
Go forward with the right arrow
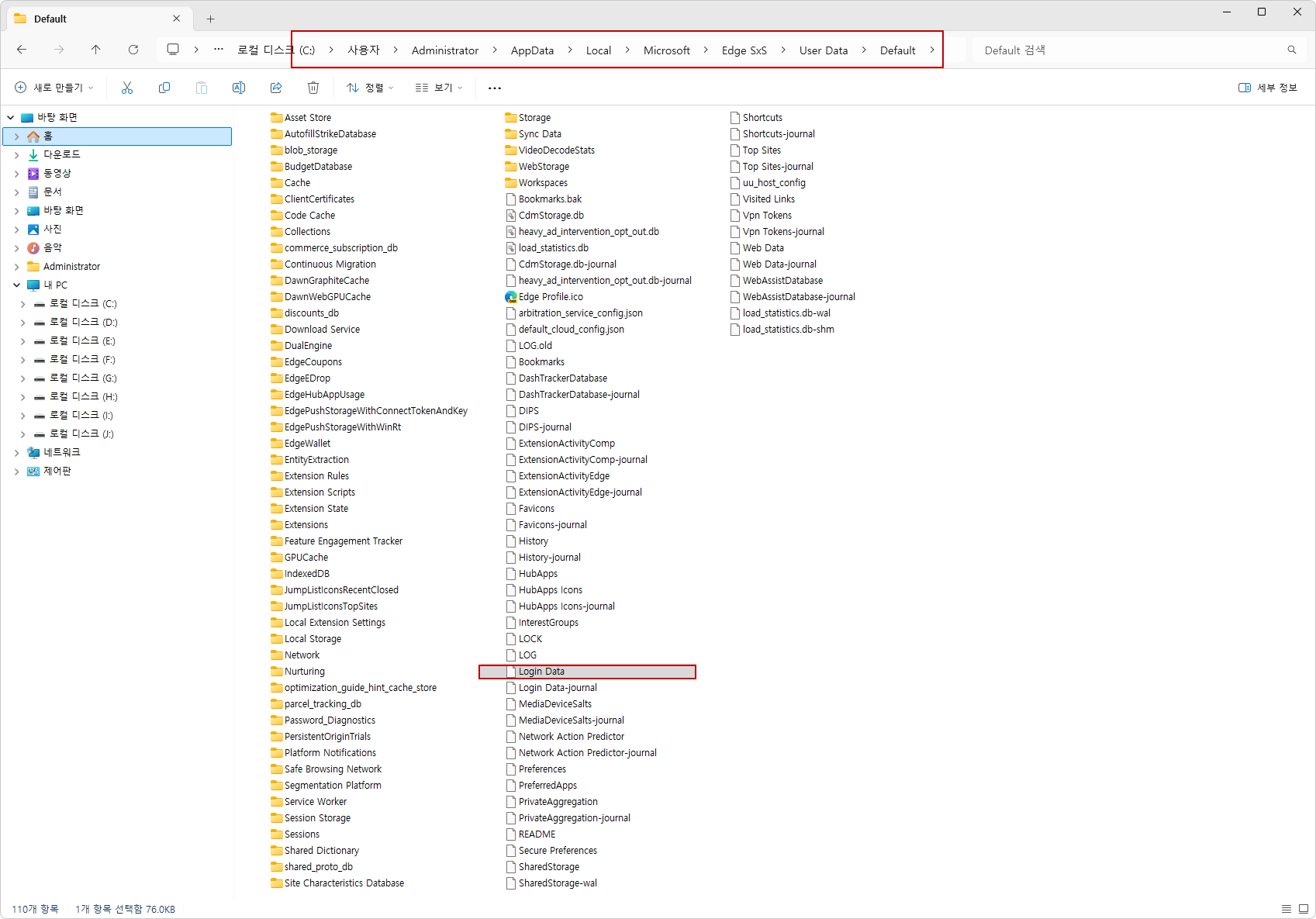click(x=59, y=50)
